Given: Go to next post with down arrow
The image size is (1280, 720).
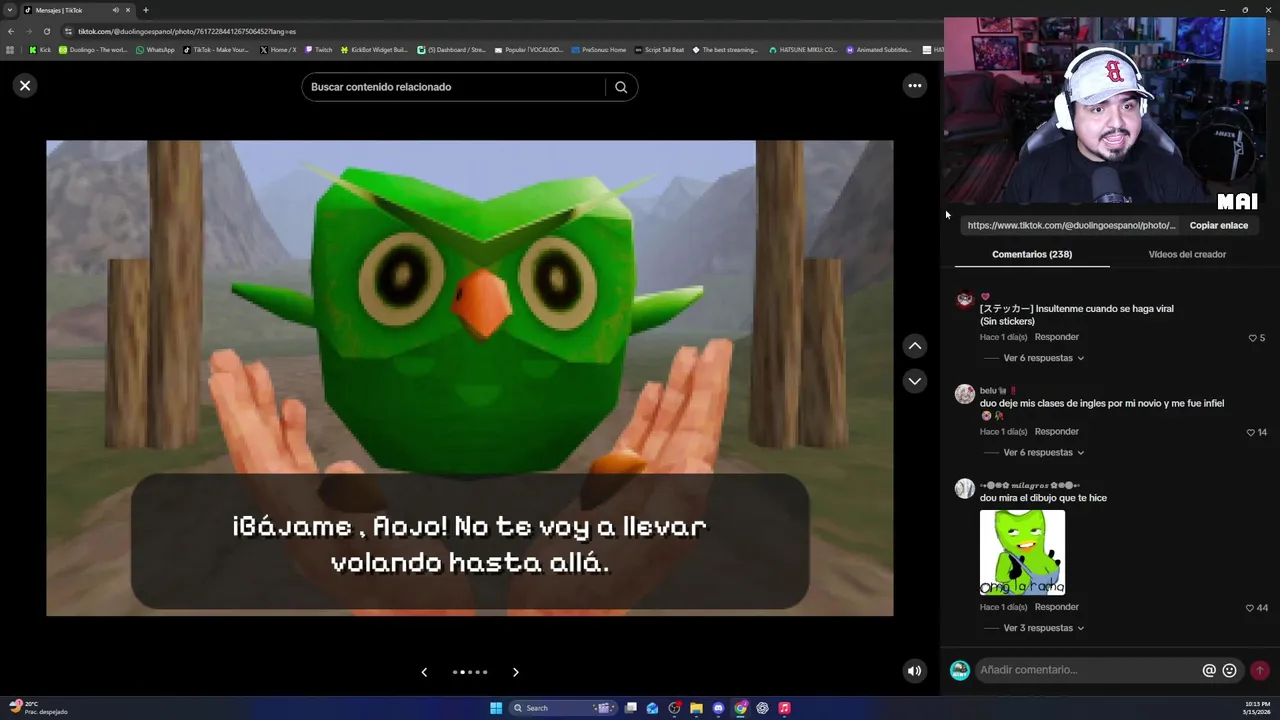Looking at the screenshot, I should (914, 381).
